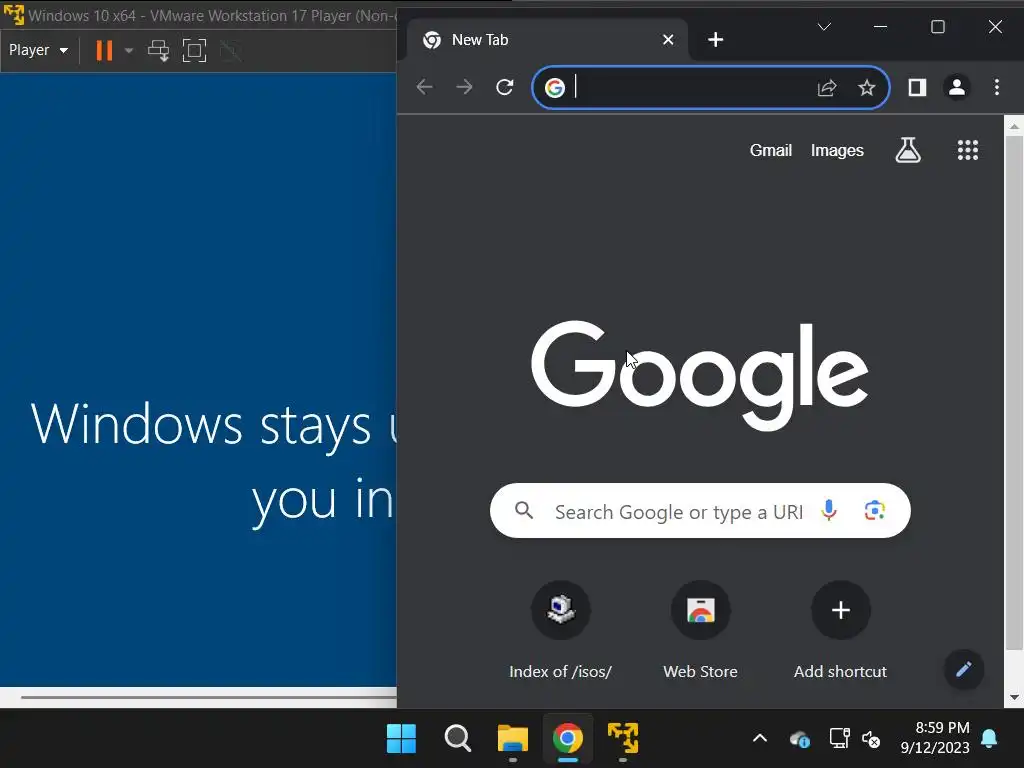Screen dimensions: 1024x768
Task: Minimize the Chrome window
Action: coord(880,27)
